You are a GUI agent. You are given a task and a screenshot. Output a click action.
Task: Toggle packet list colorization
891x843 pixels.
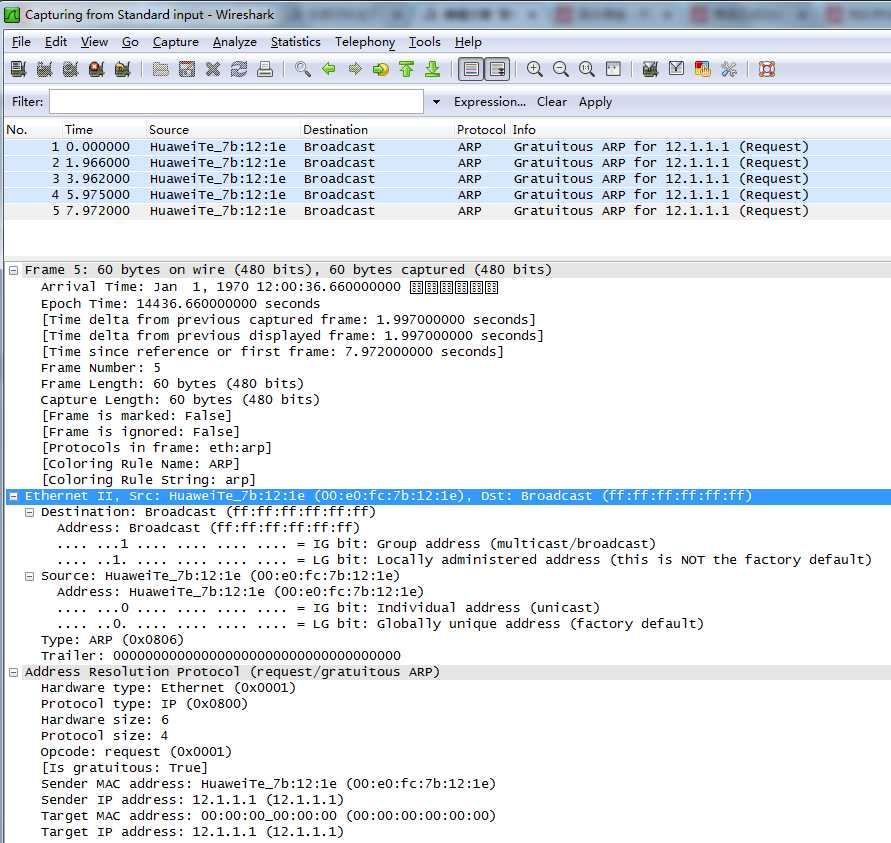pos(471,69)
